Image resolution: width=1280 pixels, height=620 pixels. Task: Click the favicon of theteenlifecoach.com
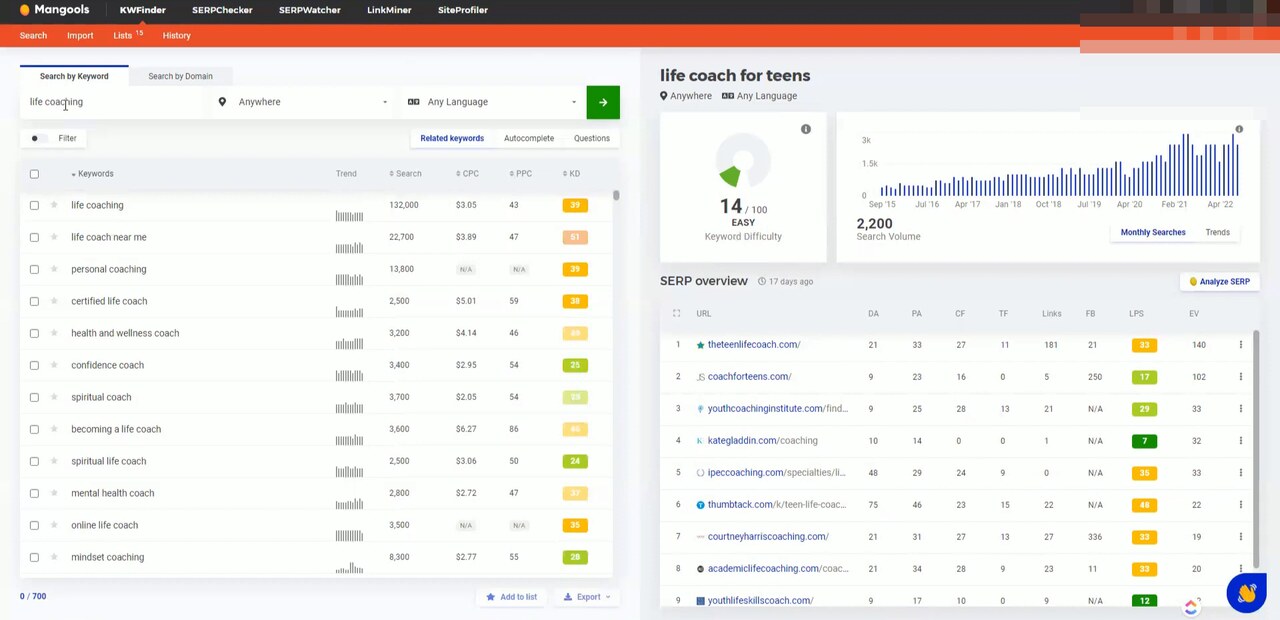click(700, 345)
